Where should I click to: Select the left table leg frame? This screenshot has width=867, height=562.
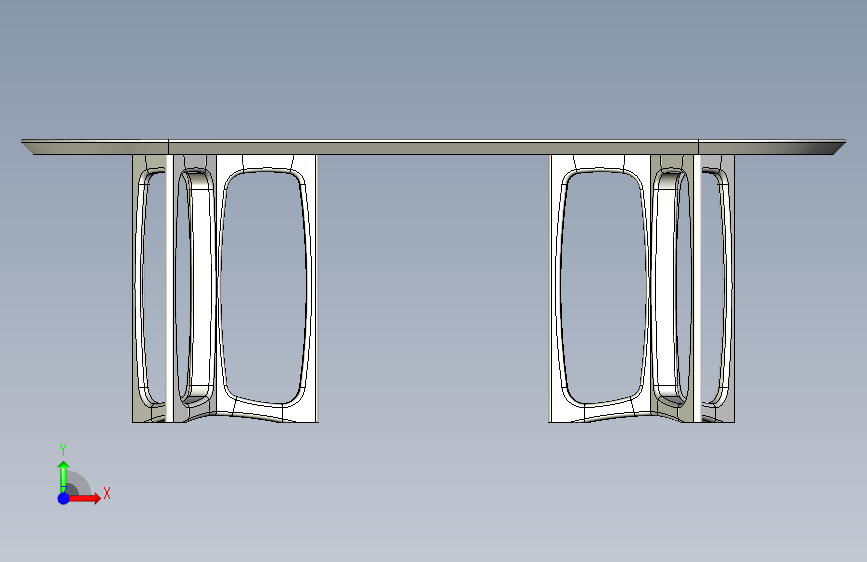[225, 289]
